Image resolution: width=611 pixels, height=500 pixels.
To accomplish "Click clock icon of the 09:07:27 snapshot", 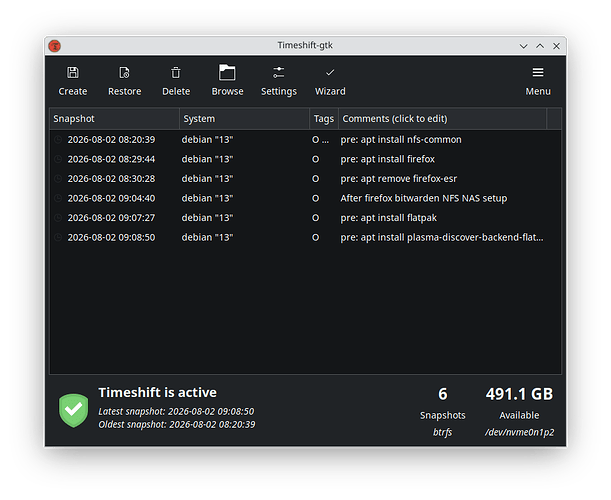I will coord(58,217).
